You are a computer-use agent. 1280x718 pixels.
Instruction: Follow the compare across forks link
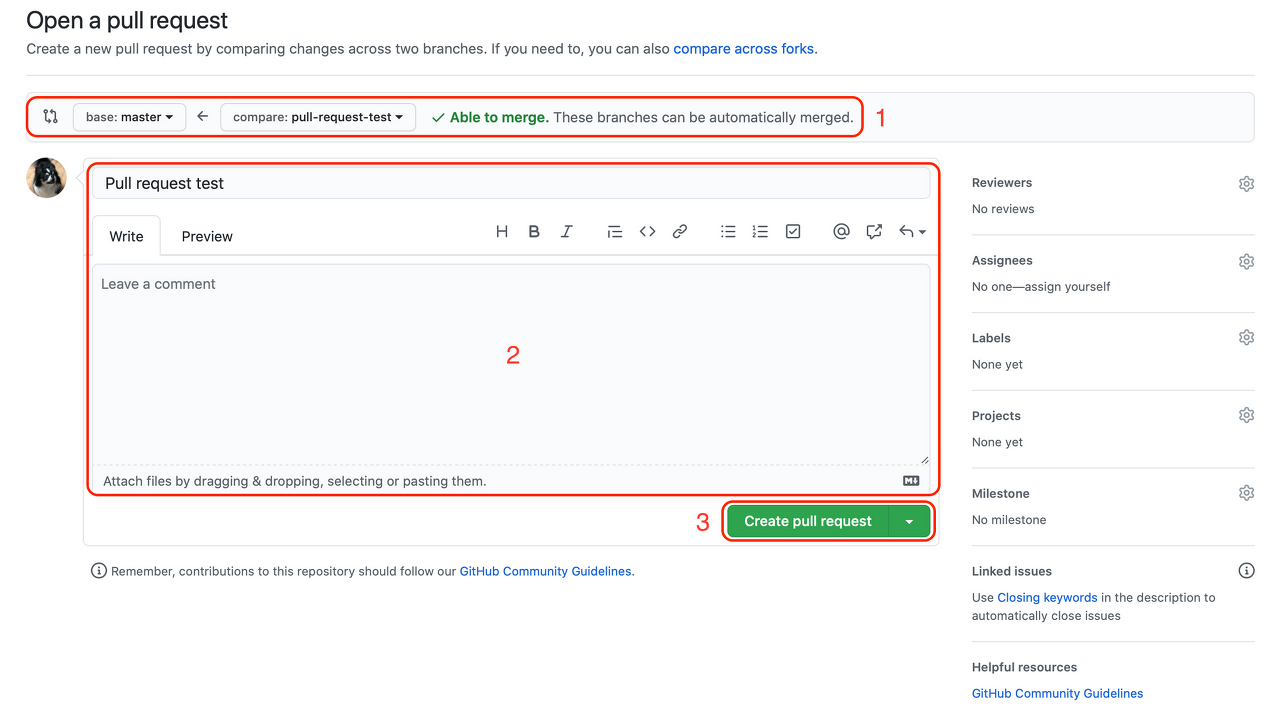(x=744, y=48)
